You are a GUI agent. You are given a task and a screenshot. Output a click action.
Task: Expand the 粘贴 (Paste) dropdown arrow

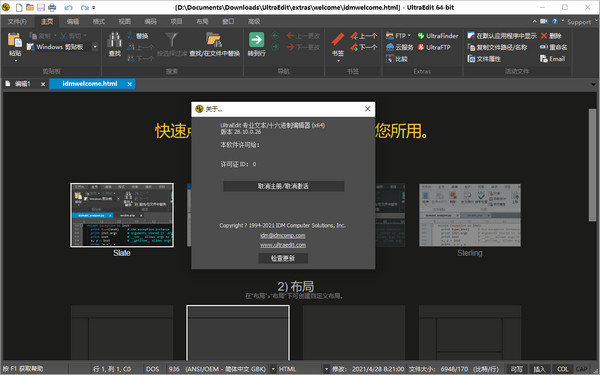pyautogui.click(x=15, y=60)
